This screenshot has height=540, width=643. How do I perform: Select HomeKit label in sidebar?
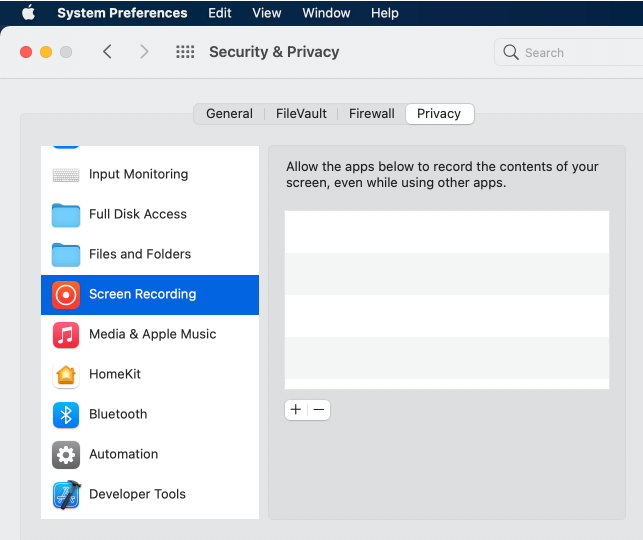115,374
